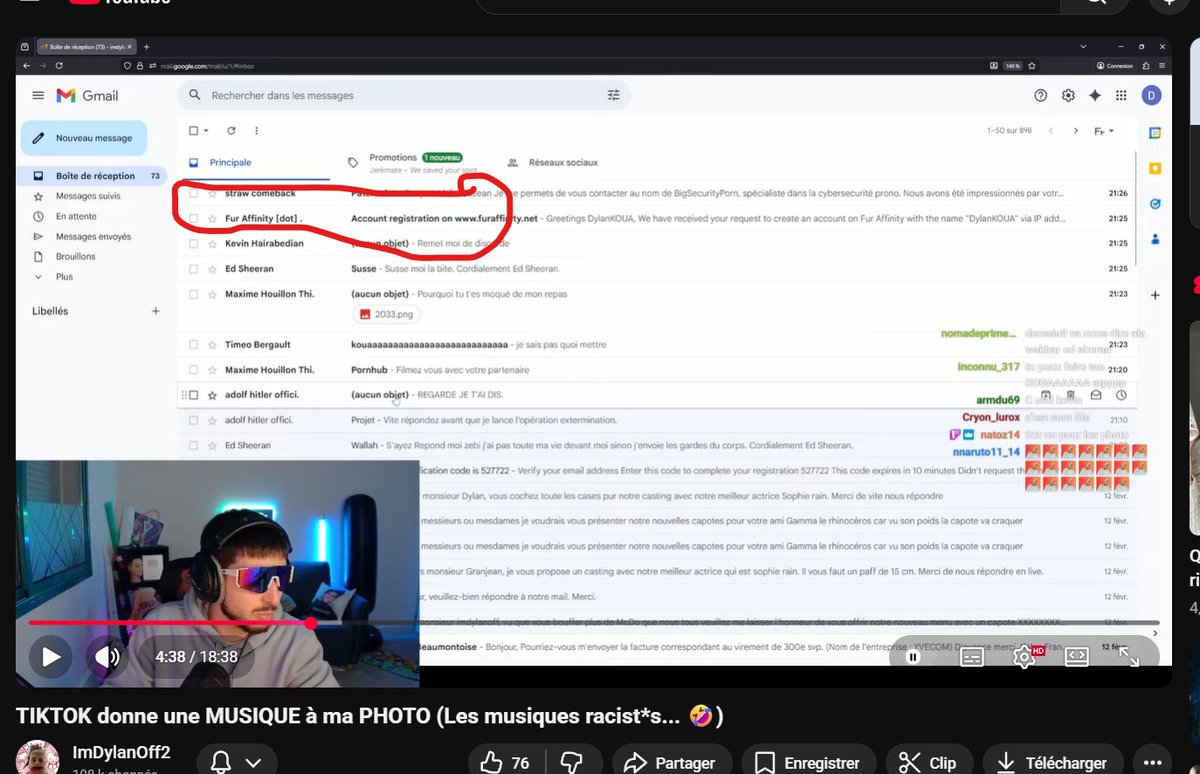Switch to the Principale tab
Image resolution: width=1200 pixels, height=774 pixels.
pos(230,162)
